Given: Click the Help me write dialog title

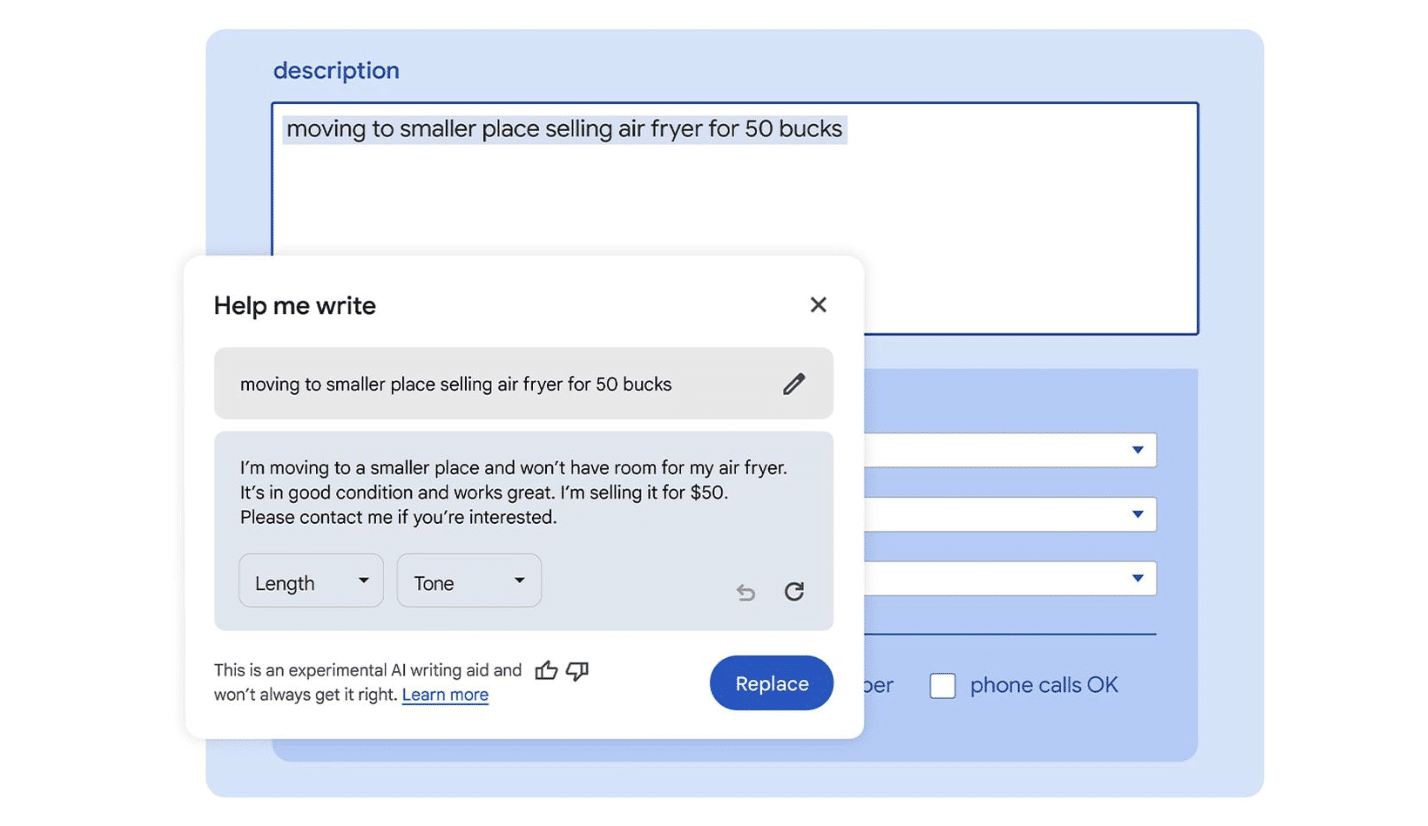Looking at the screenshot, I should [294, 306].
